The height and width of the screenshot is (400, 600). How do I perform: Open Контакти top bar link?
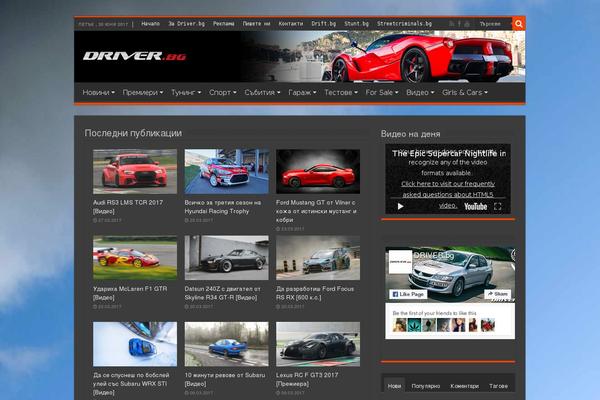tap(291, 24)
